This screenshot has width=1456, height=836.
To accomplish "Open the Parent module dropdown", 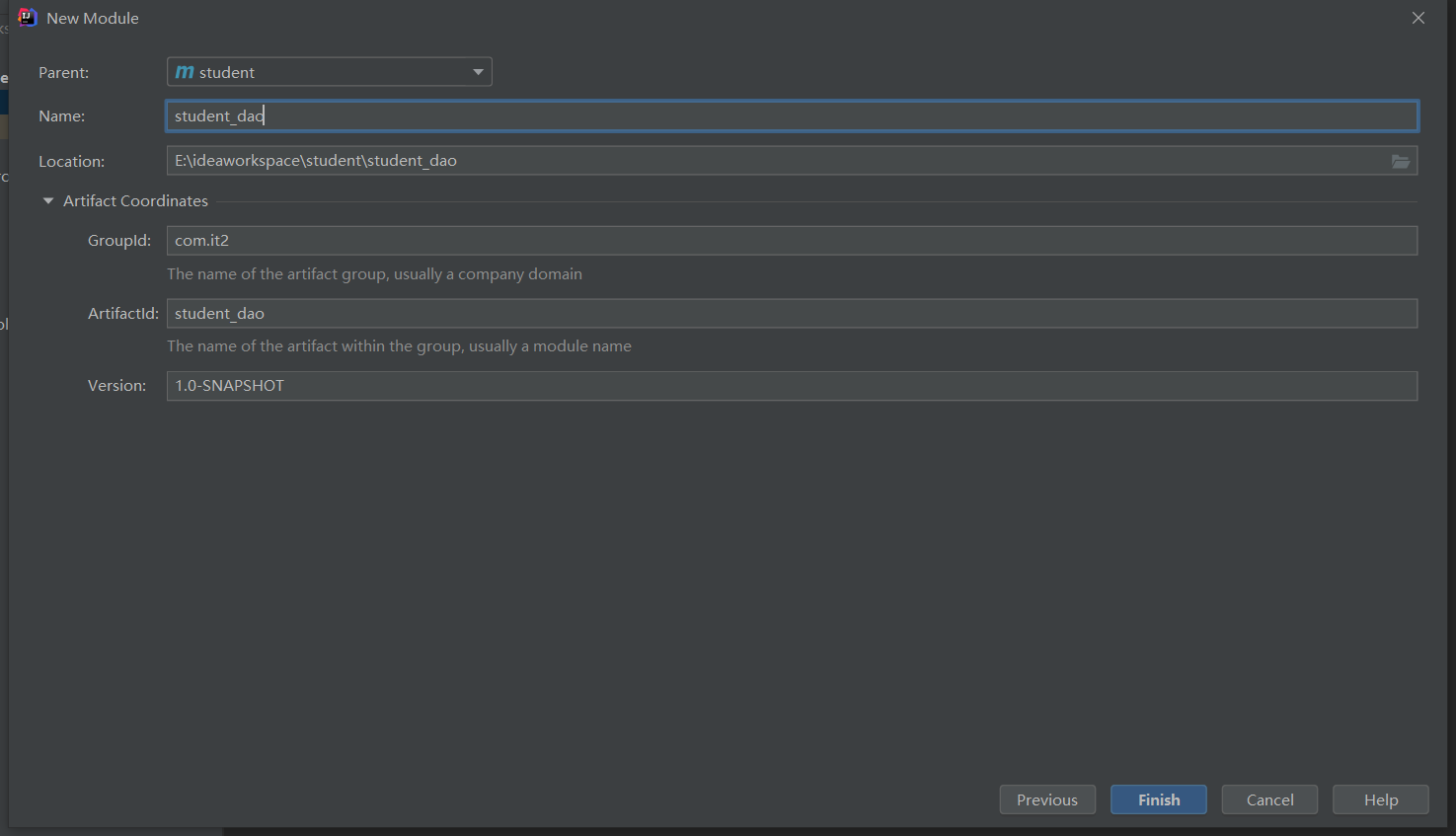I will [x=329, y=72].
